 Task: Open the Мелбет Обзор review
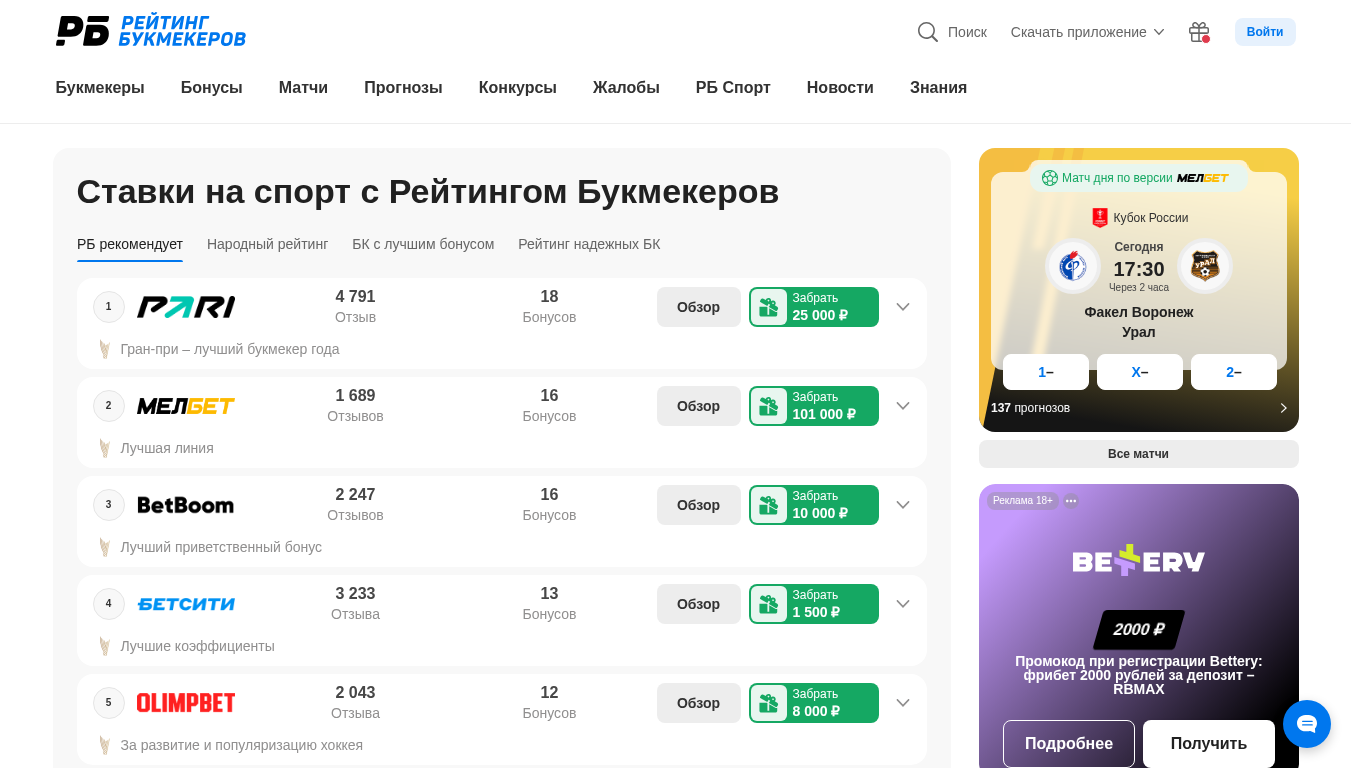(699, 406)
